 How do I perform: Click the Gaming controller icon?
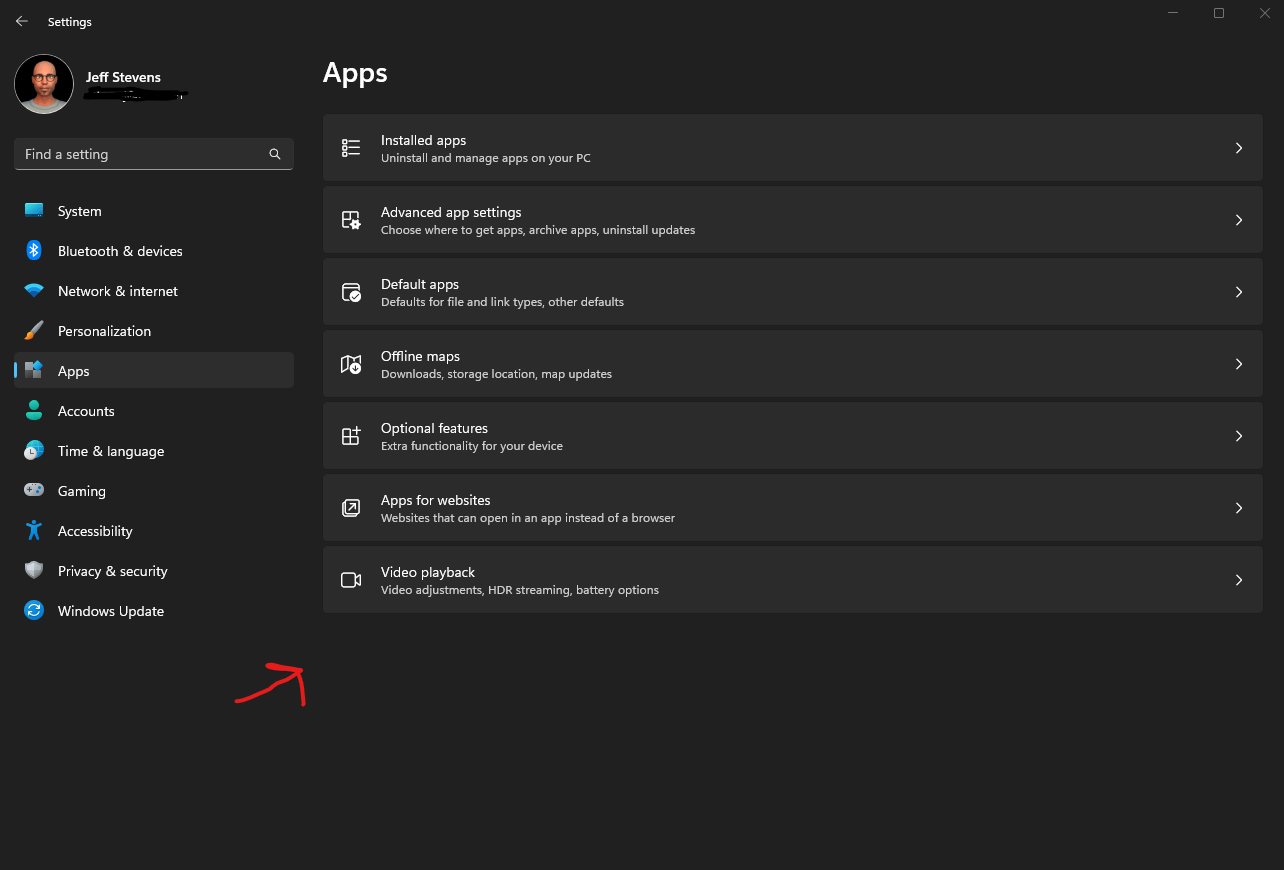(34, 490)
